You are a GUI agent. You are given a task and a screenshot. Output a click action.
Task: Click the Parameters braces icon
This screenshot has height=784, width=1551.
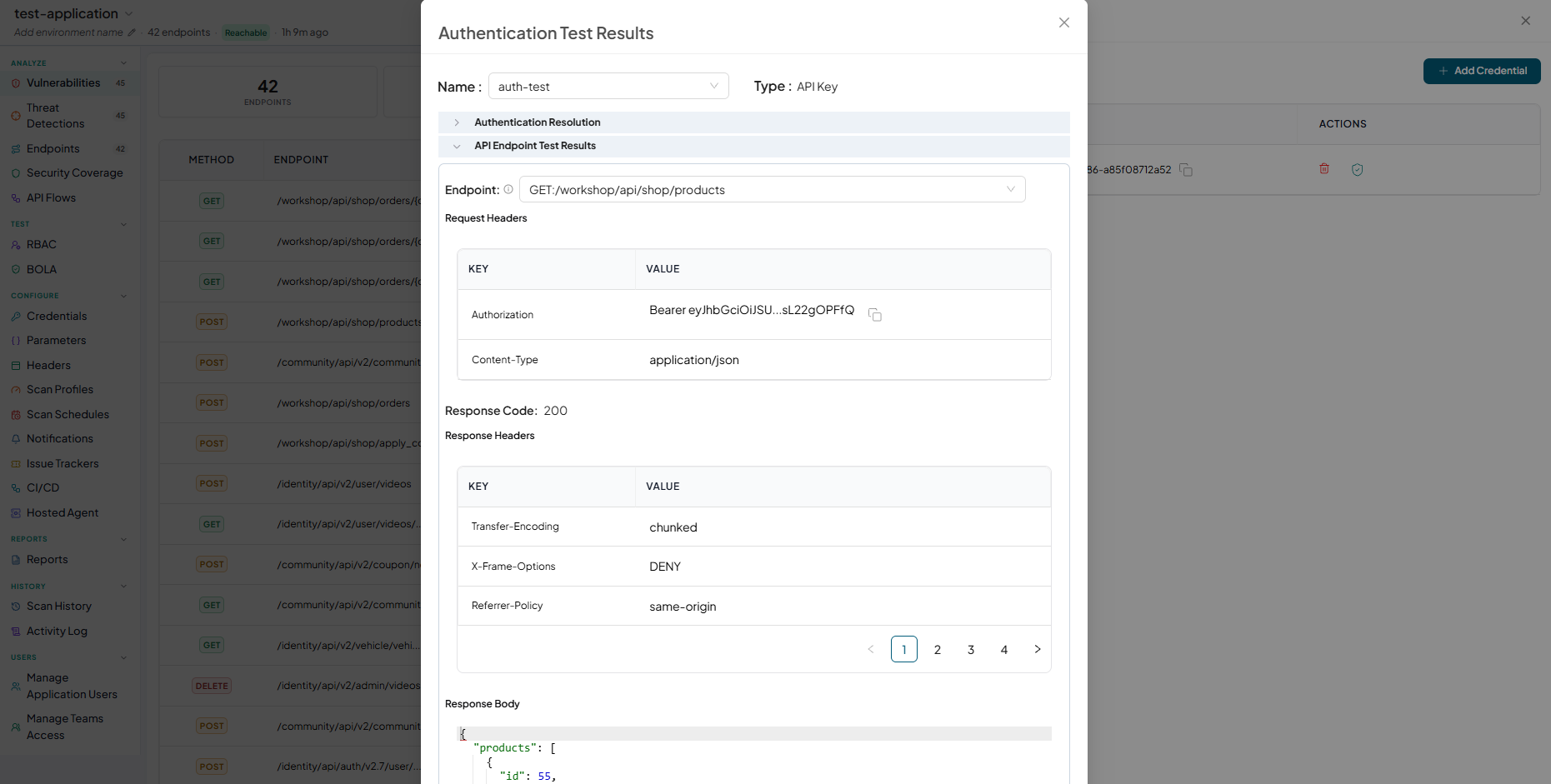click(x=16, y=340)
